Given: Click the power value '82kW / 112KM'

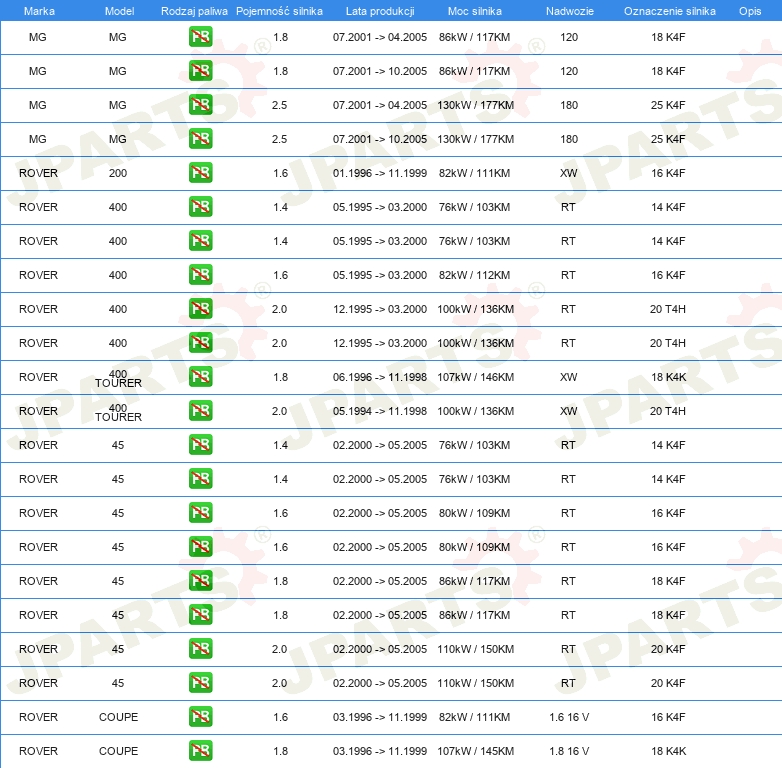Looking at the screenshot, I should 474,275.
